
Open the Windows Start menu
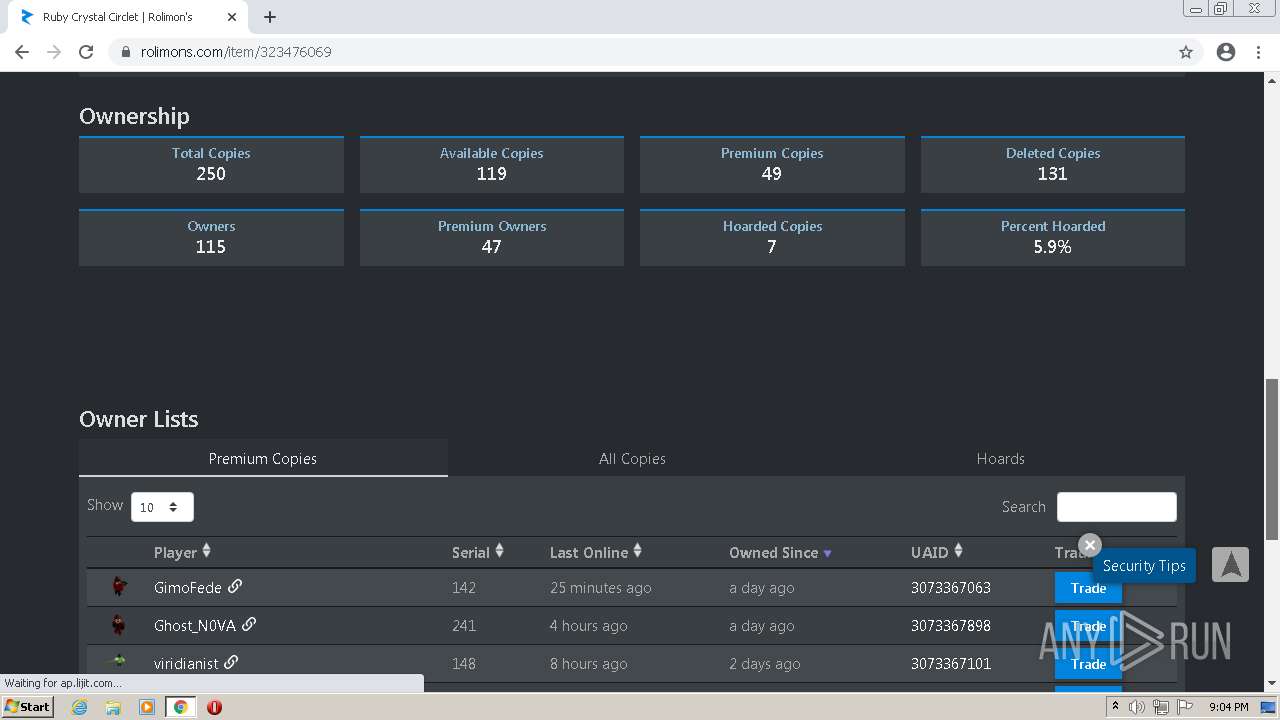[27, 707]
